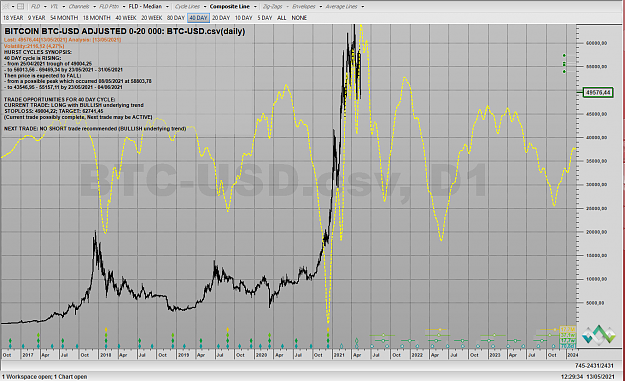The image size is (625, 381).
Task: Click the grid layout icon in toolbar
Action: point(21,6)
